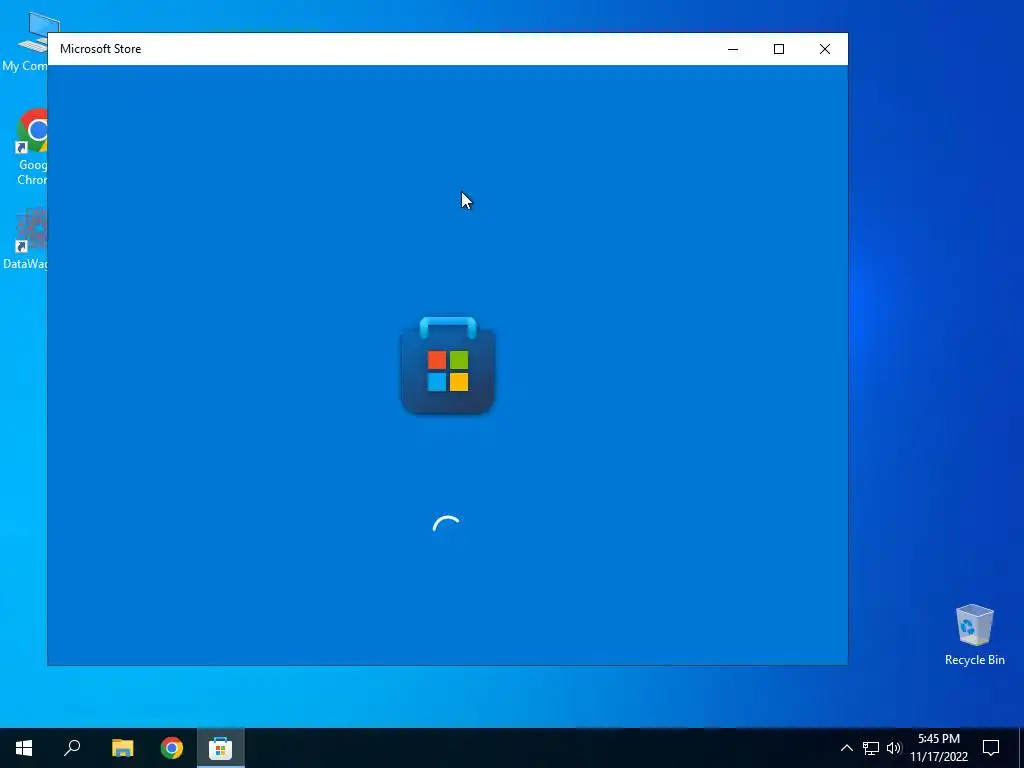The height and width of the screenshot is (768, 1024).
Task: Open volume speaker tray icon
Action: pyautogui.click(x=894, y=748)
